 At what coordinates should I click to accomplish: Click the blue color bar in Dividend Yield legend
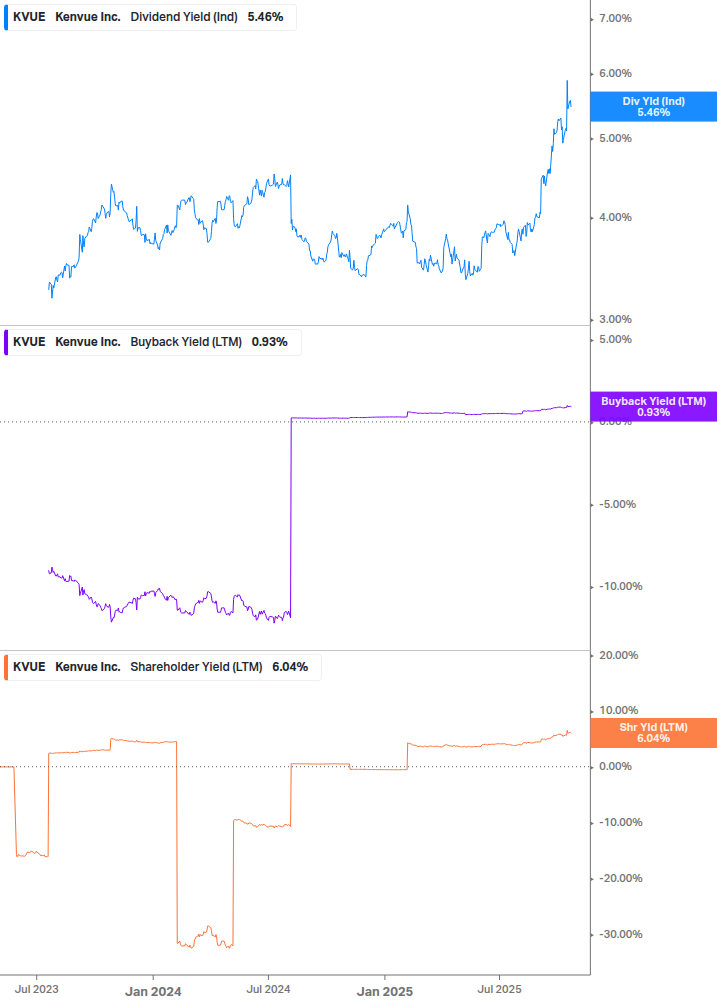click(x=7, y=17)
